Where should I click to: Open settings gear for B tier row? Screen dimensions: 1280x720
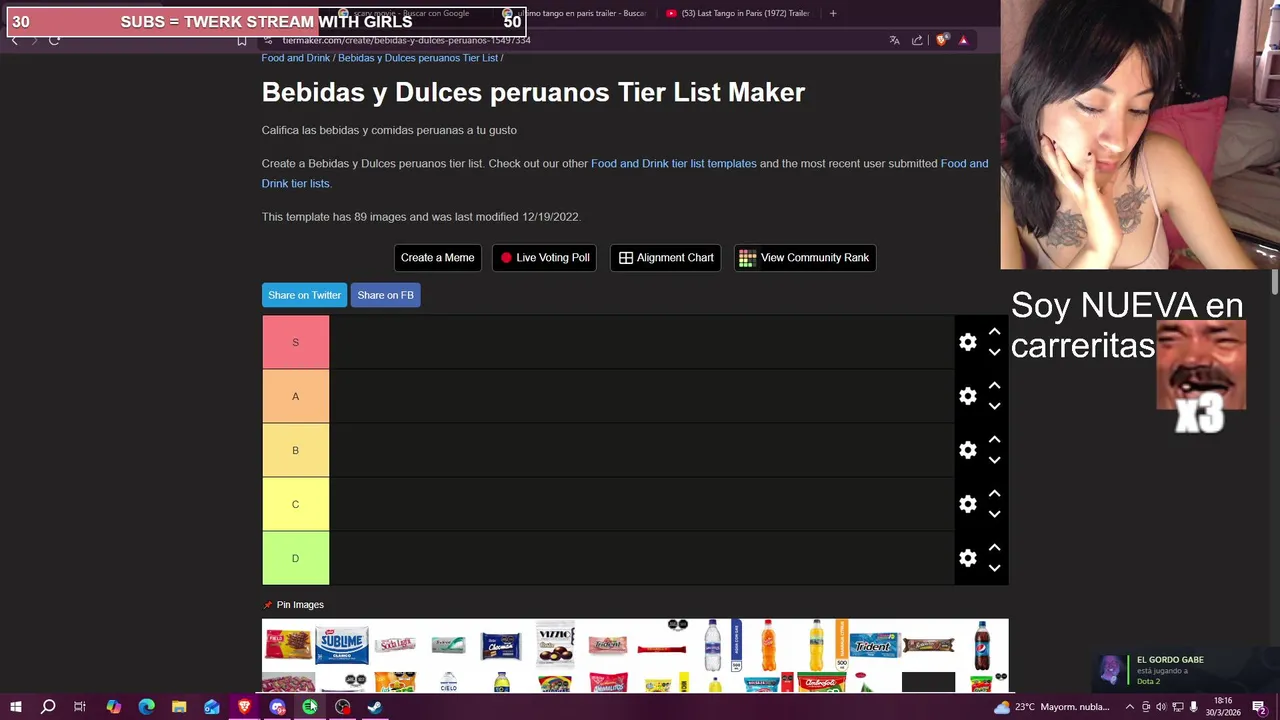point(967,450)
